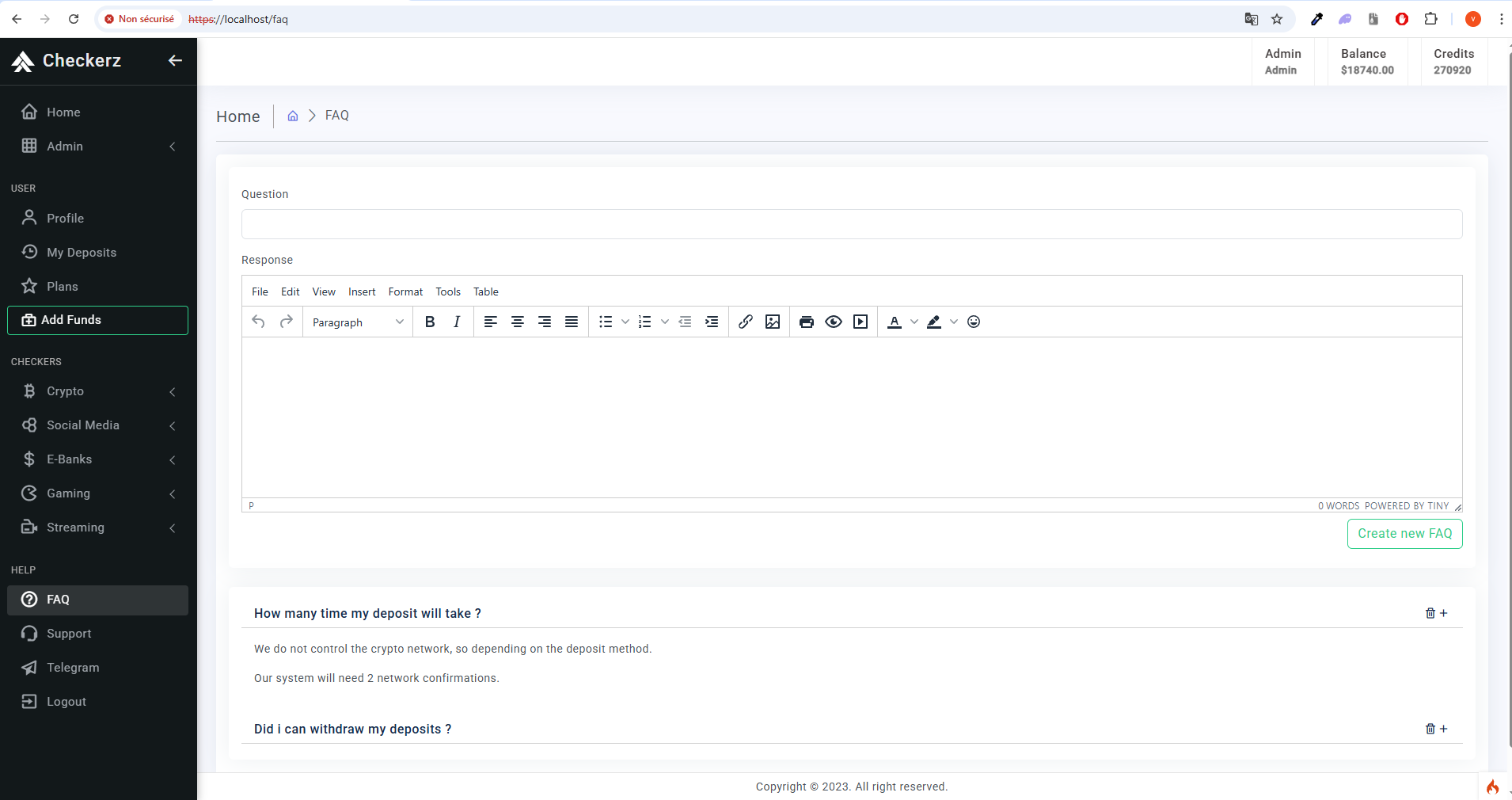This screenshot has height=800, width=1512.
Task: Click inside the Response editor area
Action: [x=852, y=417]
